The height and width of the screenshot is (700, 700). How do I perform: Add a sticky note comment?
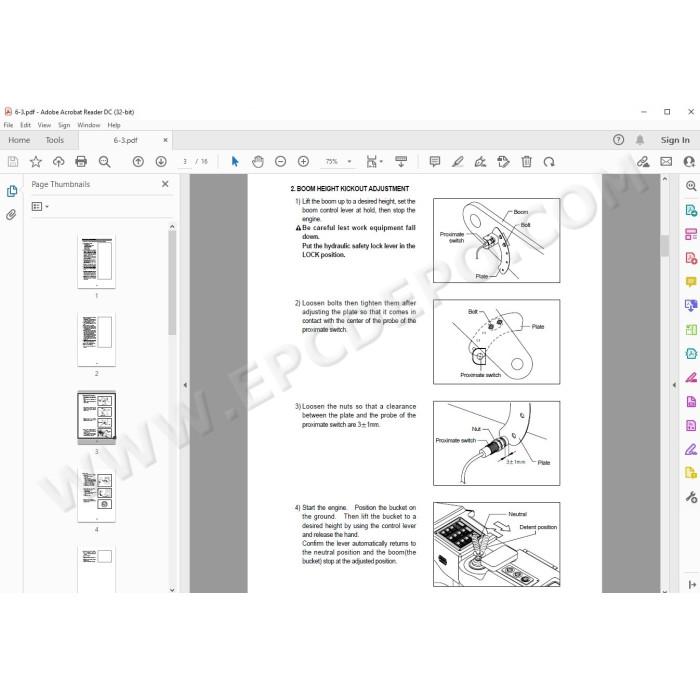[434, 162]
